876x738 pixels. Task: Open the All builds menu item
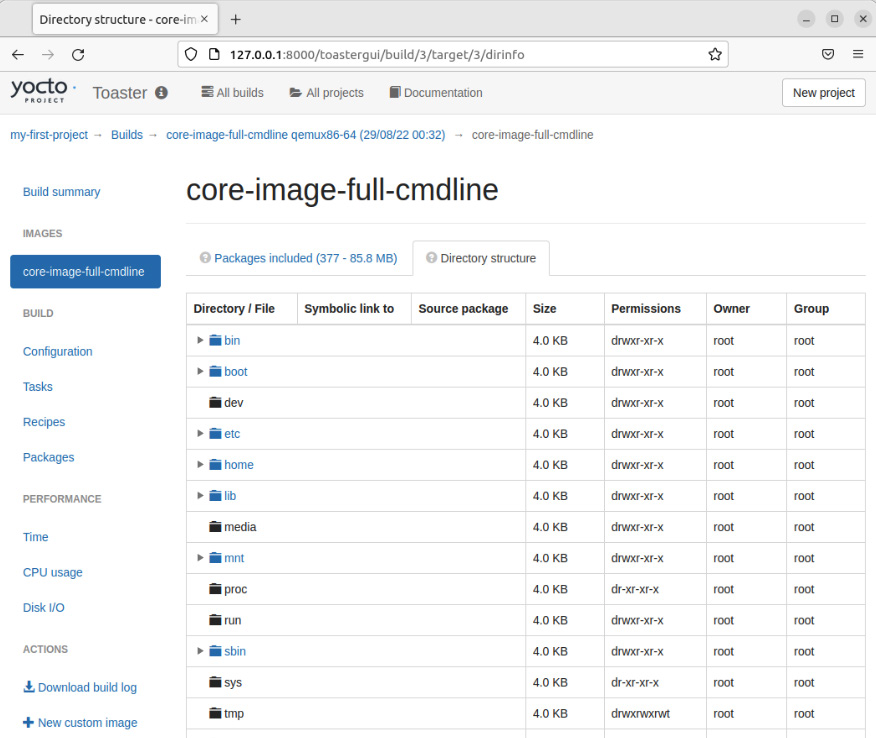232,93
